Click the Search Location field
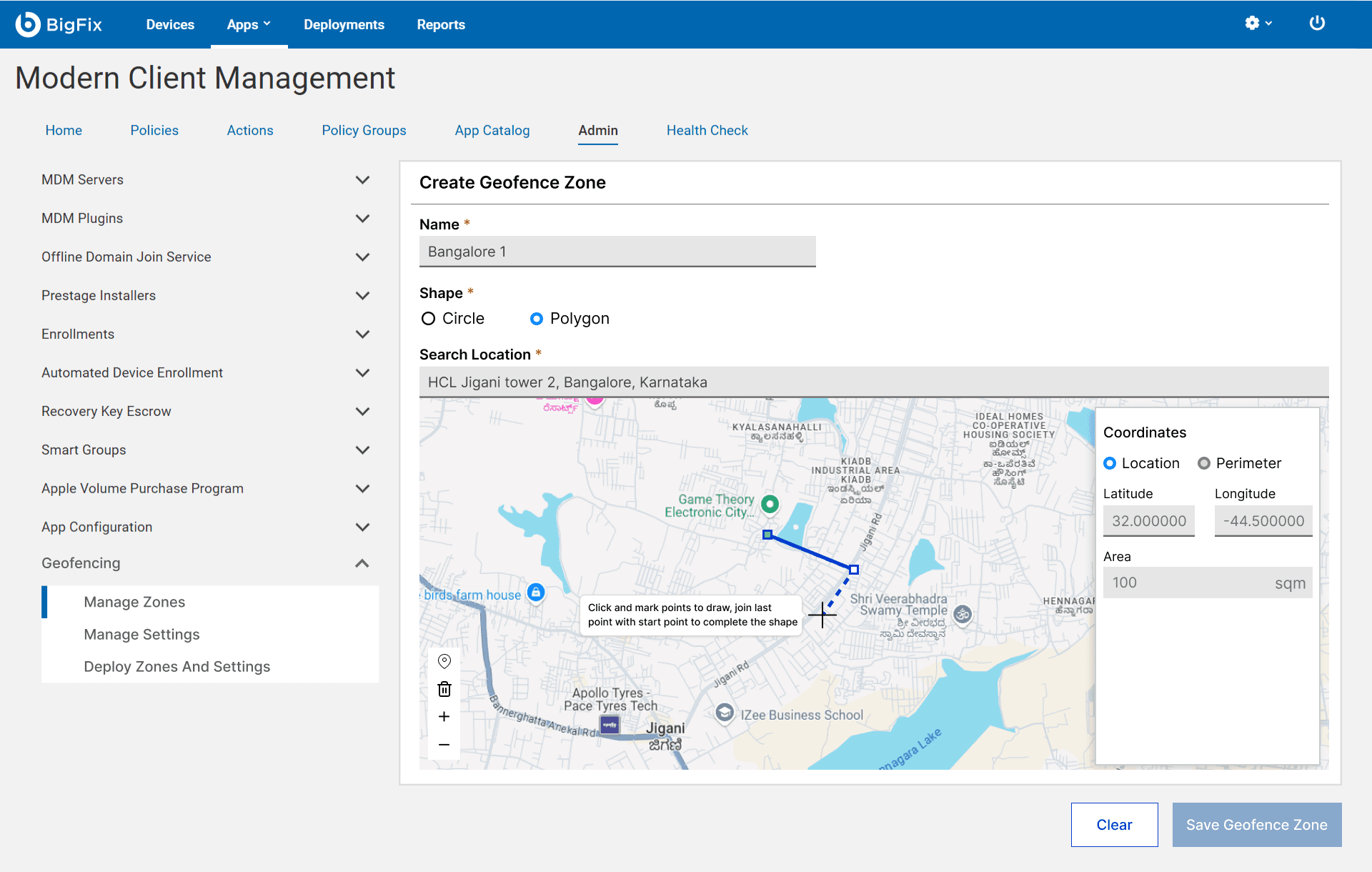 point(874,382)
